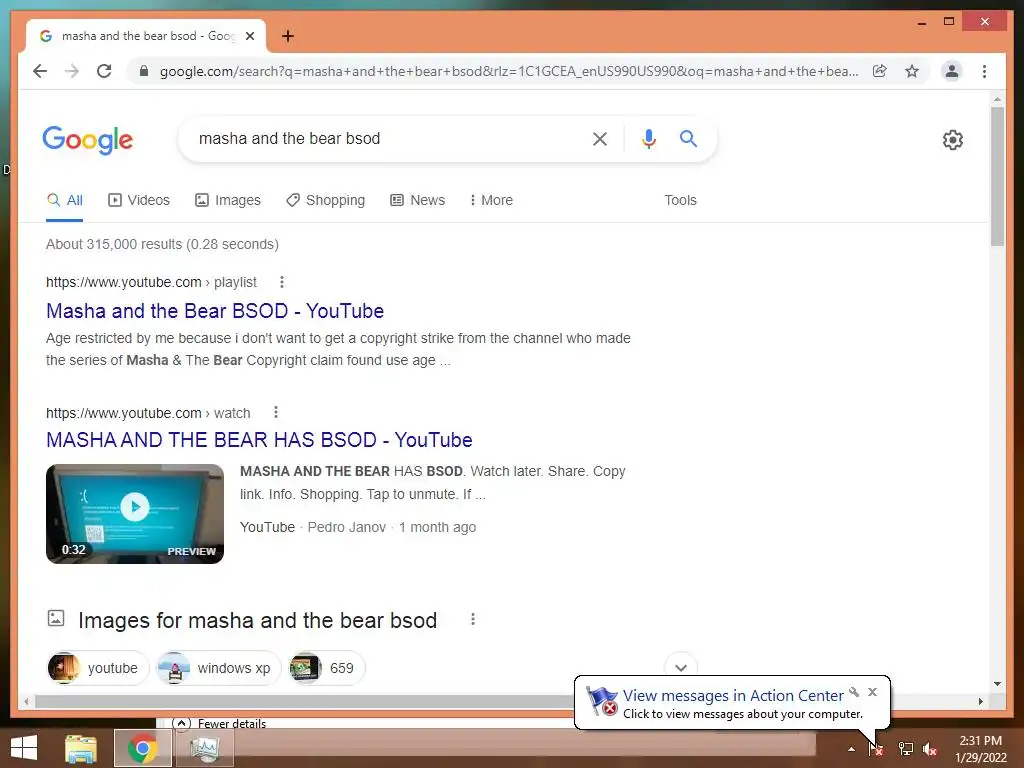The image size is (1024, 768).
Task: Click in the Google search text field
Action: (x=385, y=138)
